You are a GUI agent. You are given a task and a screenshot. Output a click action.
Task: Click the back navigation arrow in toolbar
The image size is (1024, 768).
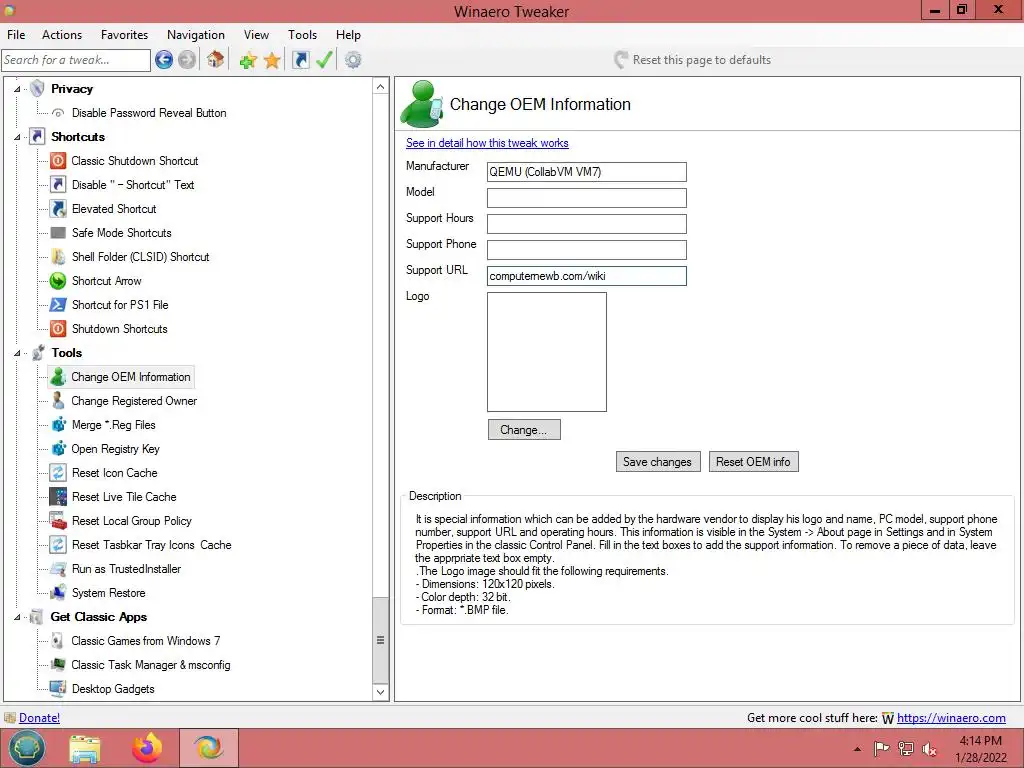pyautogui.click(x=164, y=60)
